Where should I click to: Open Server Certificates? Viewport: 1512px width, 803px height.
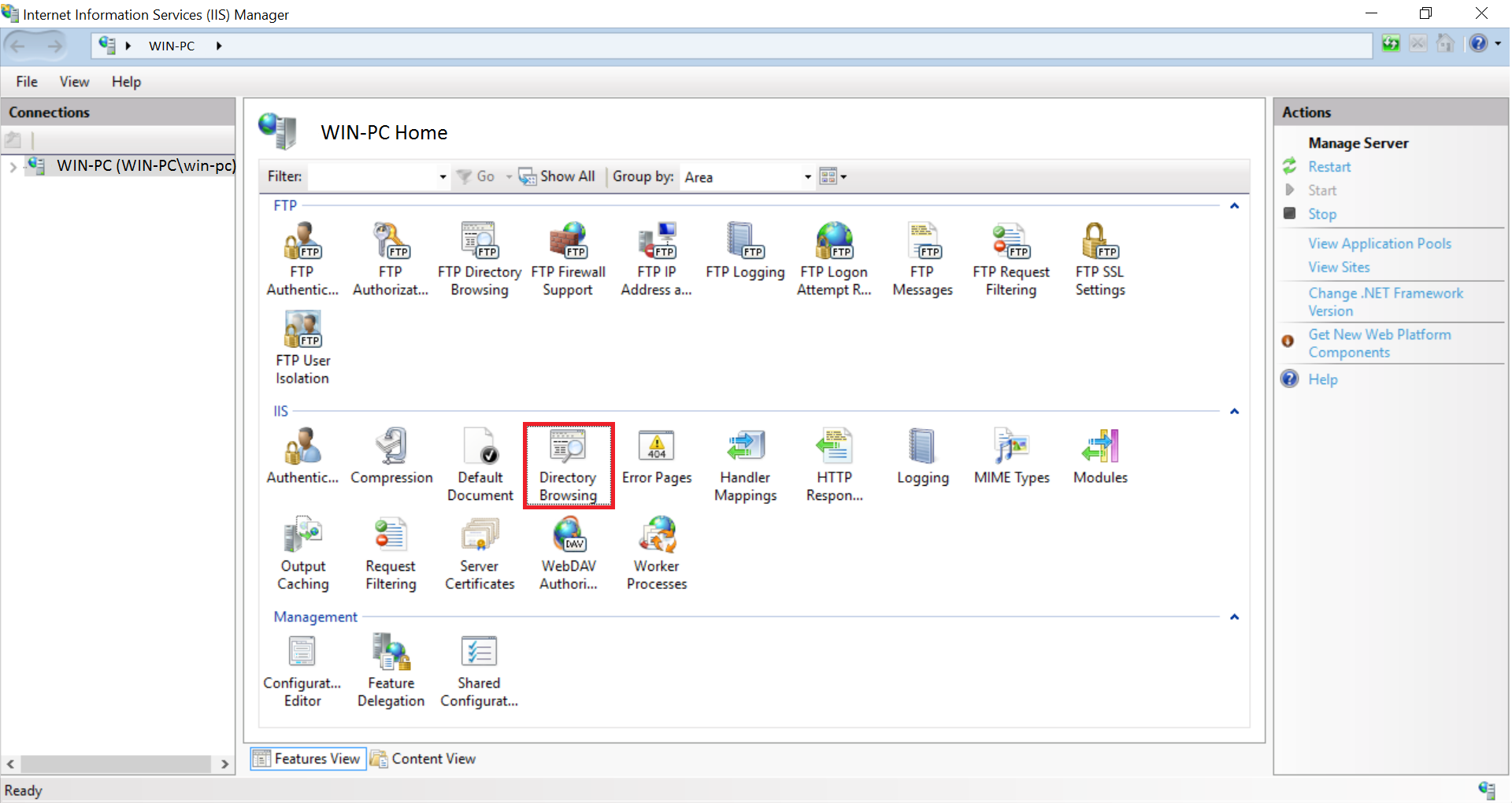tap(480, 553)
